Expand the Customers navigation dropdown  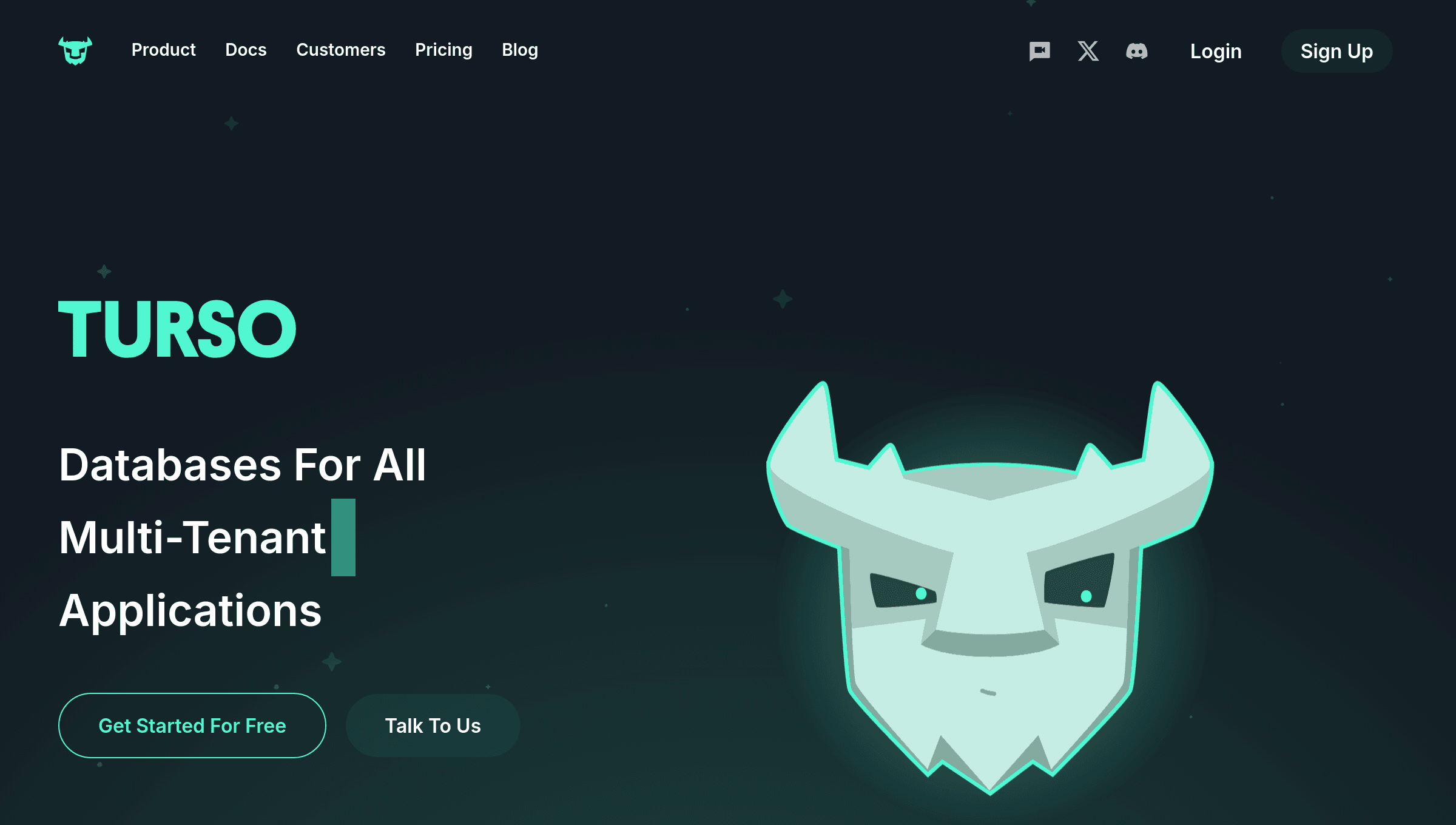point(341,50)
